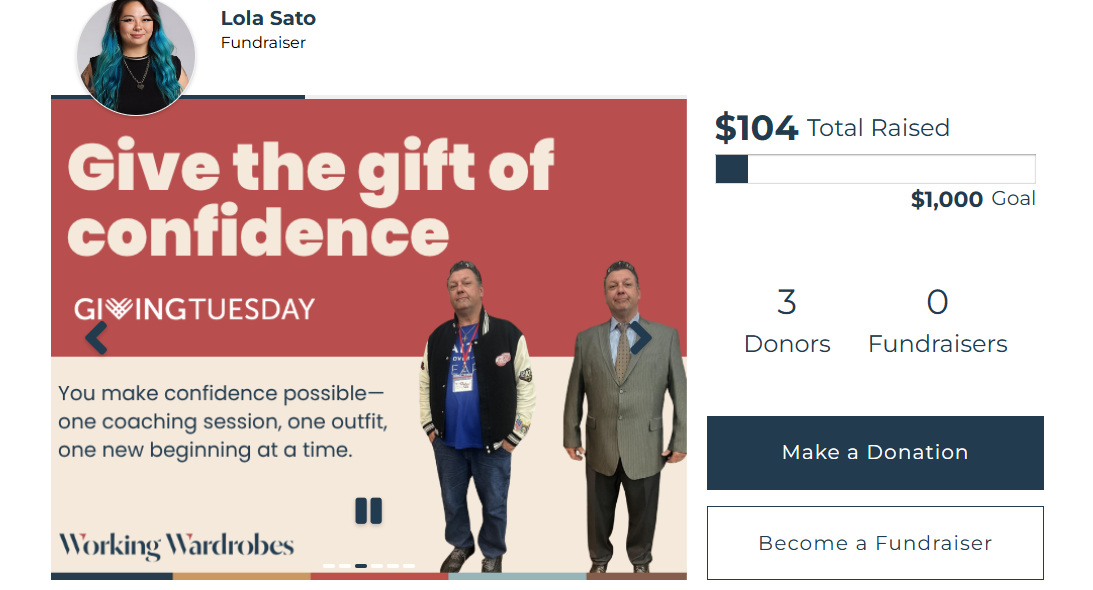Image resolution: width=1093 pixels, height=590 pixels.
Task: Click the fundraising progress bar
Action: [x=875, y=169]
